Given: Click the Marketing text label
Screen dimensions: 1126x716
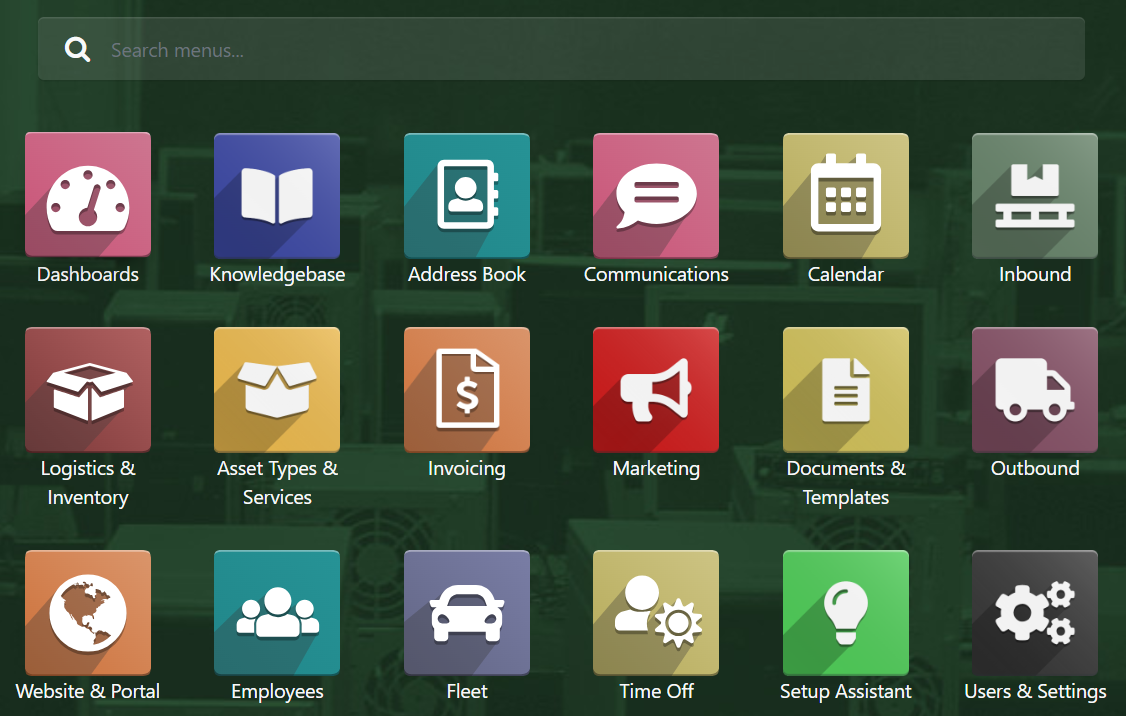Looking at the screenshot, I should [x=656, y=469].
